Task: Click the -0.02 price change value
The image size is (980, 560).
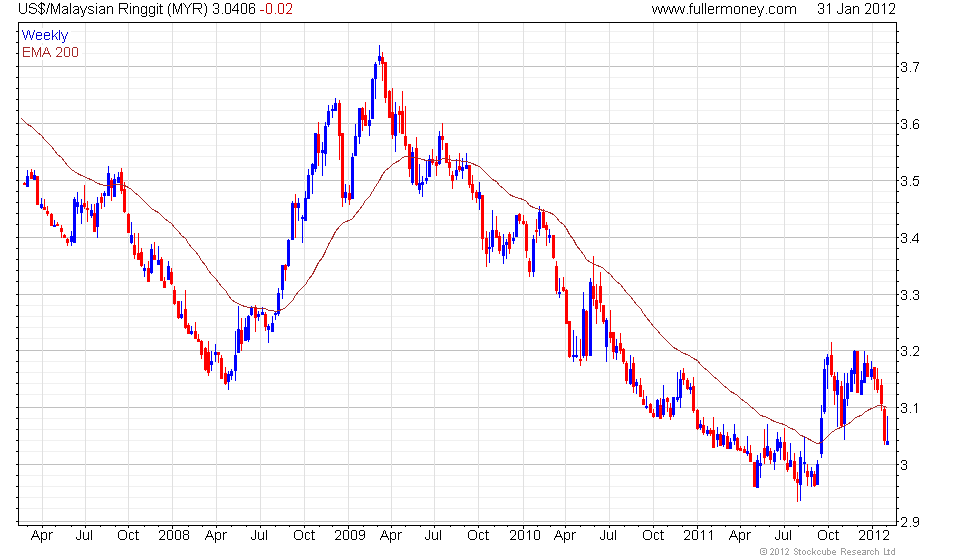Action: (276, 9)
